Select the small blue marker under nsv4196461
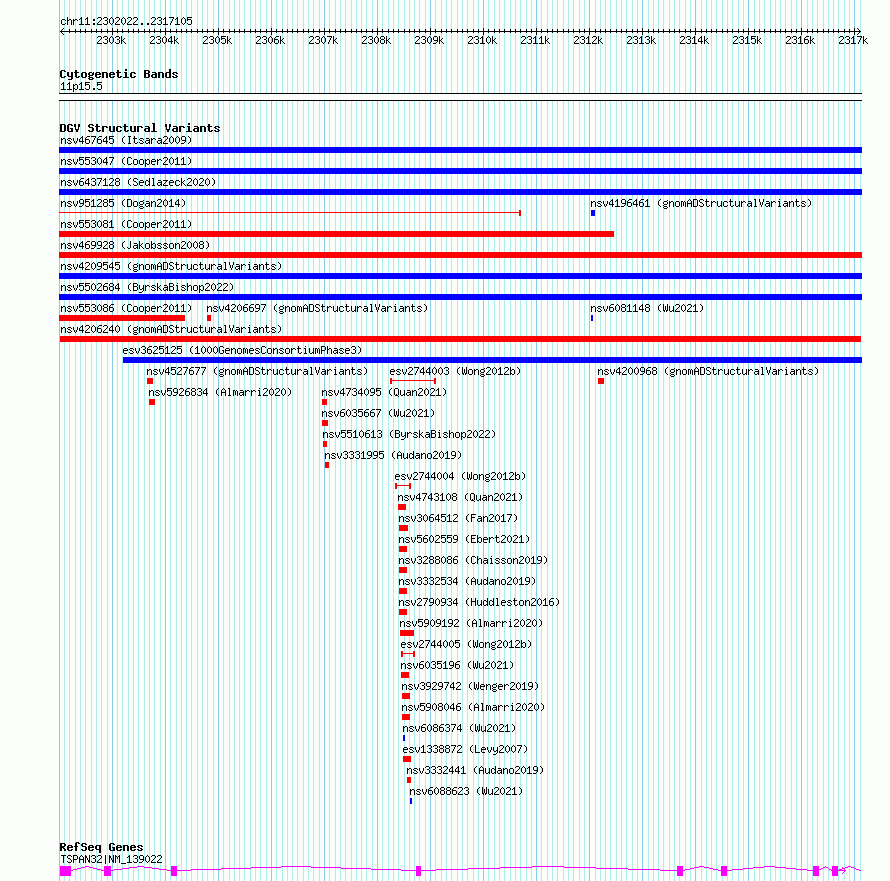890x881 pixels. [x=593, y=213]
